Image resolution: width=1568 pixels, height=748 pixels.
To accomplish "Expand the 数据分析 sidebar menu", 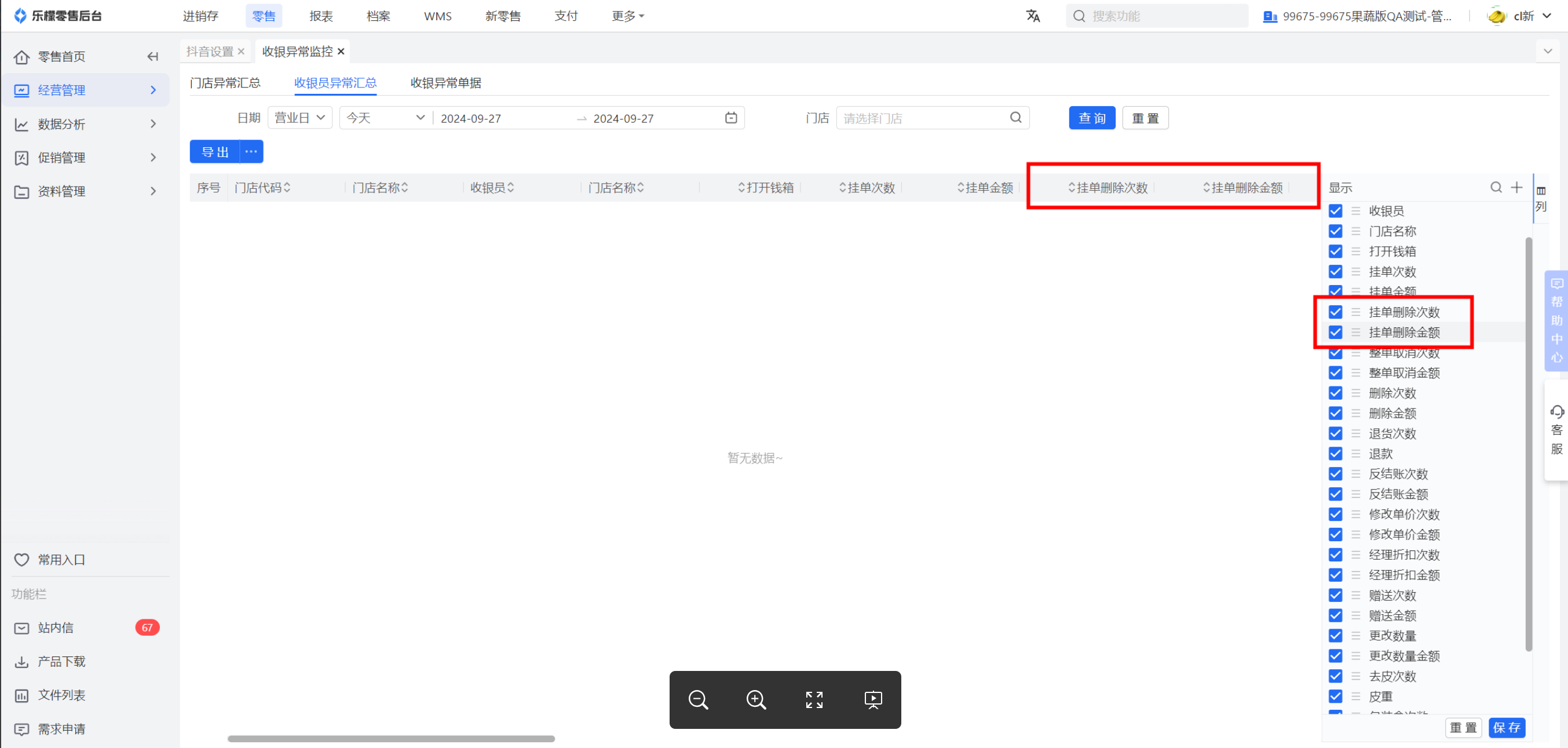I will point(85,124).
